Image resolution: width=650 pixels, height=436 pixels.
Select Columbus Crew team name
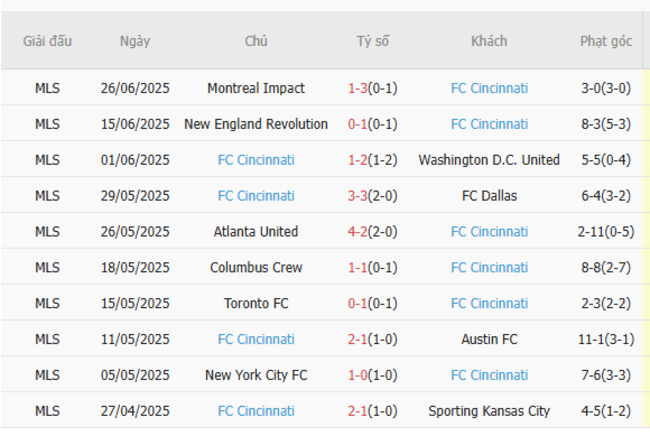(256, 268)
